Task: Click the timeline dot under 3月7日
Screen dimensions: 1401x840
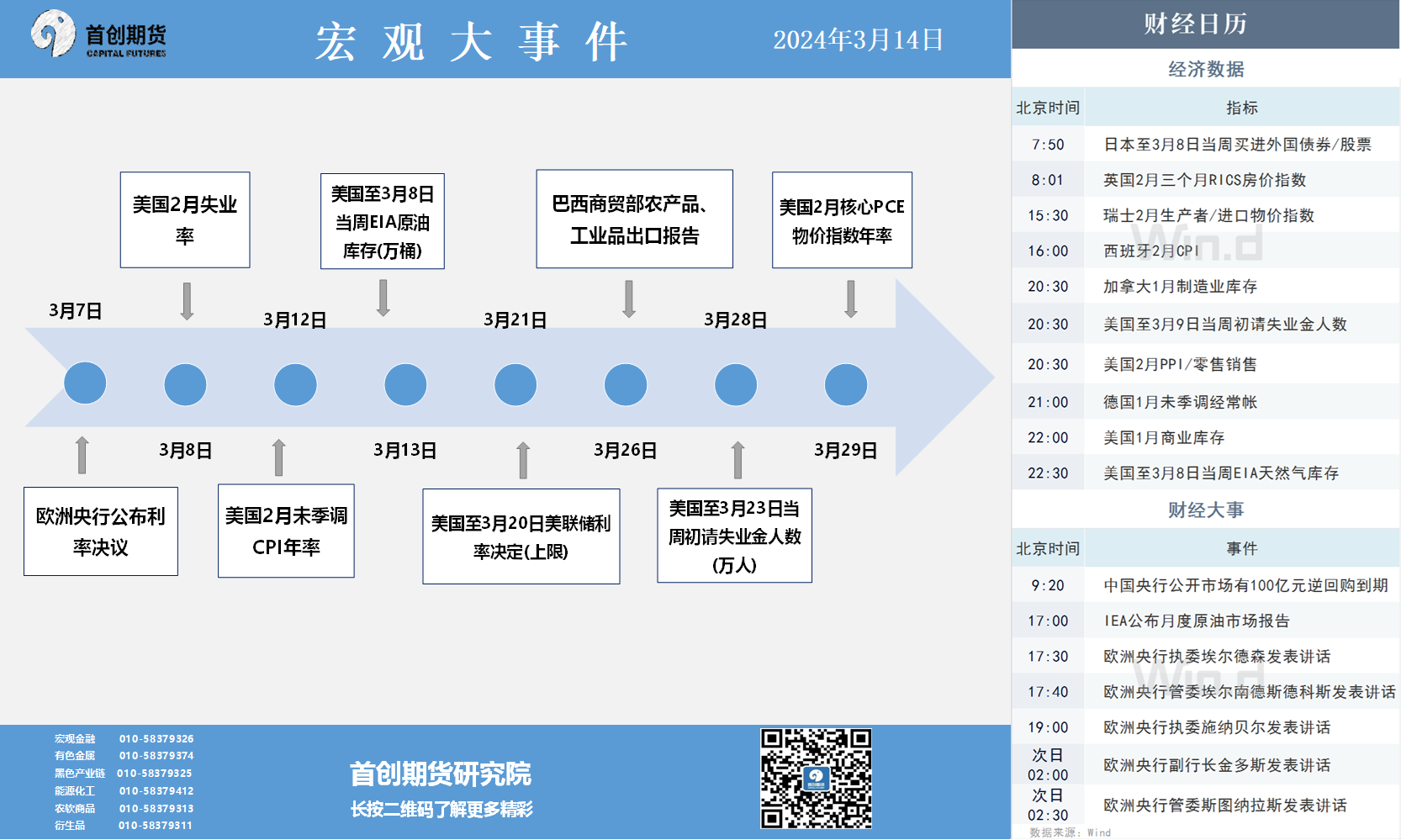Action: 85,383
